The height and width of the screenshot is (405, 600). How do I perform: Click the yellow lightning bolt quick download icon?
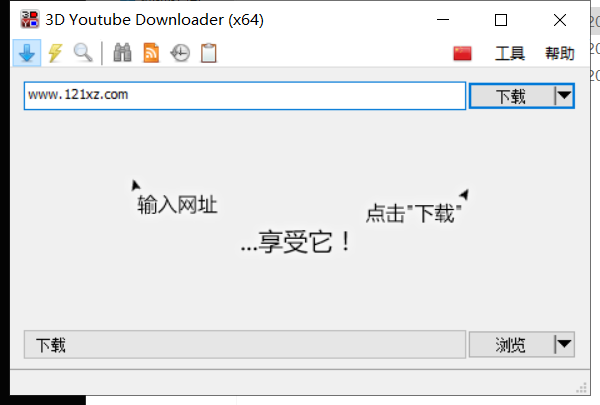pyautogui.click(x=55, y=54)
